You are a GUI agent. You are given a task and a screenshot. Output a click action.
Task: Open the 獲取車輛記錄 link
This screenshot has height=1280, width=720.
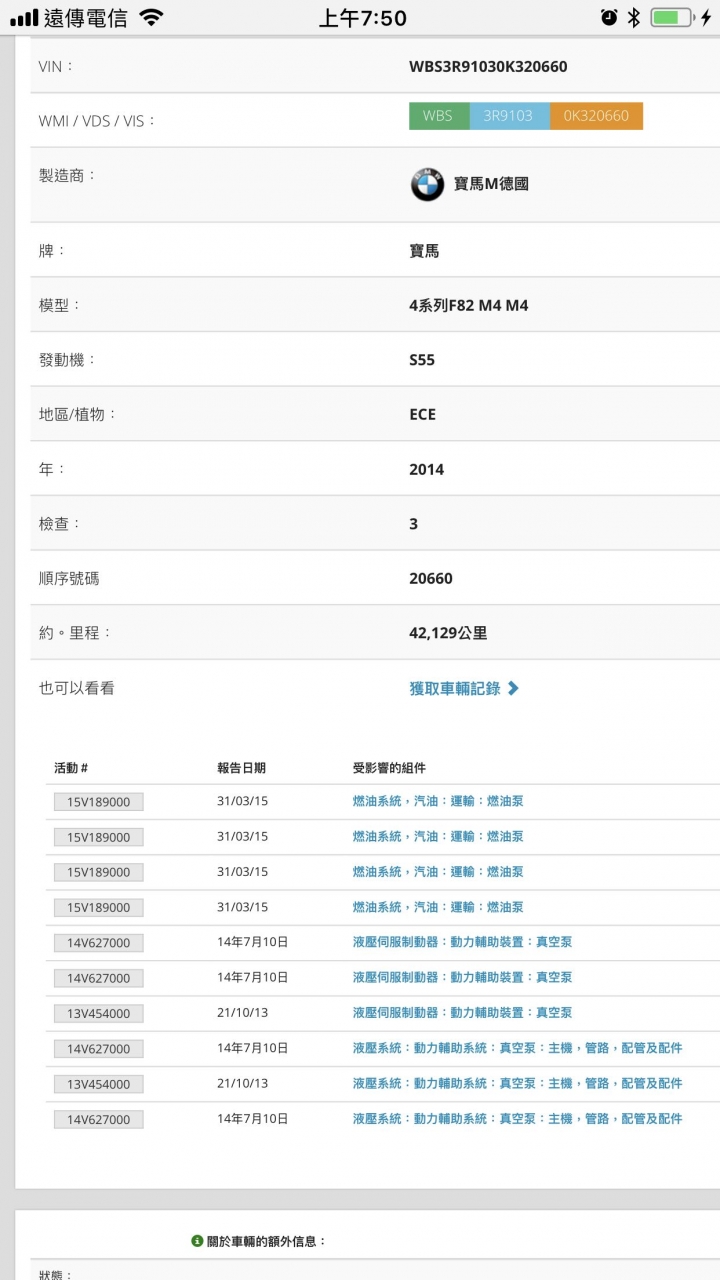(x=455, y=688)
